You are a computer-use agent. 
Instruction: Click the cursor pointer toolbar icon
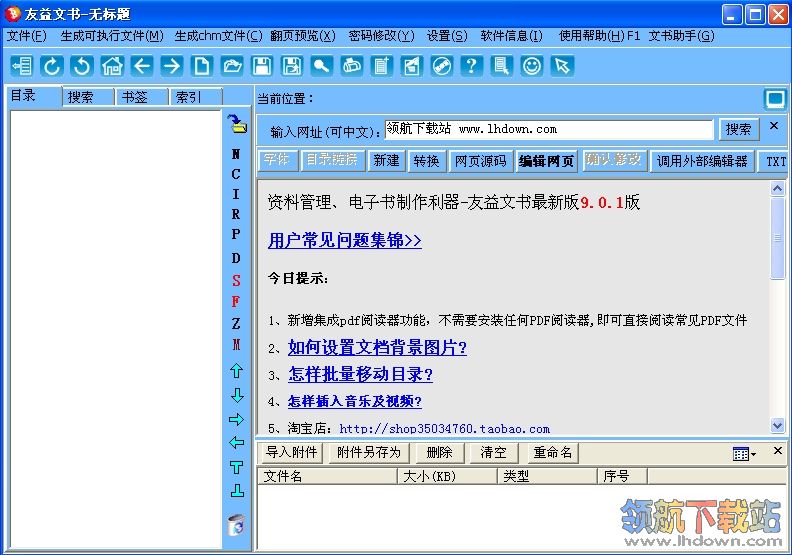click(562, 66)
